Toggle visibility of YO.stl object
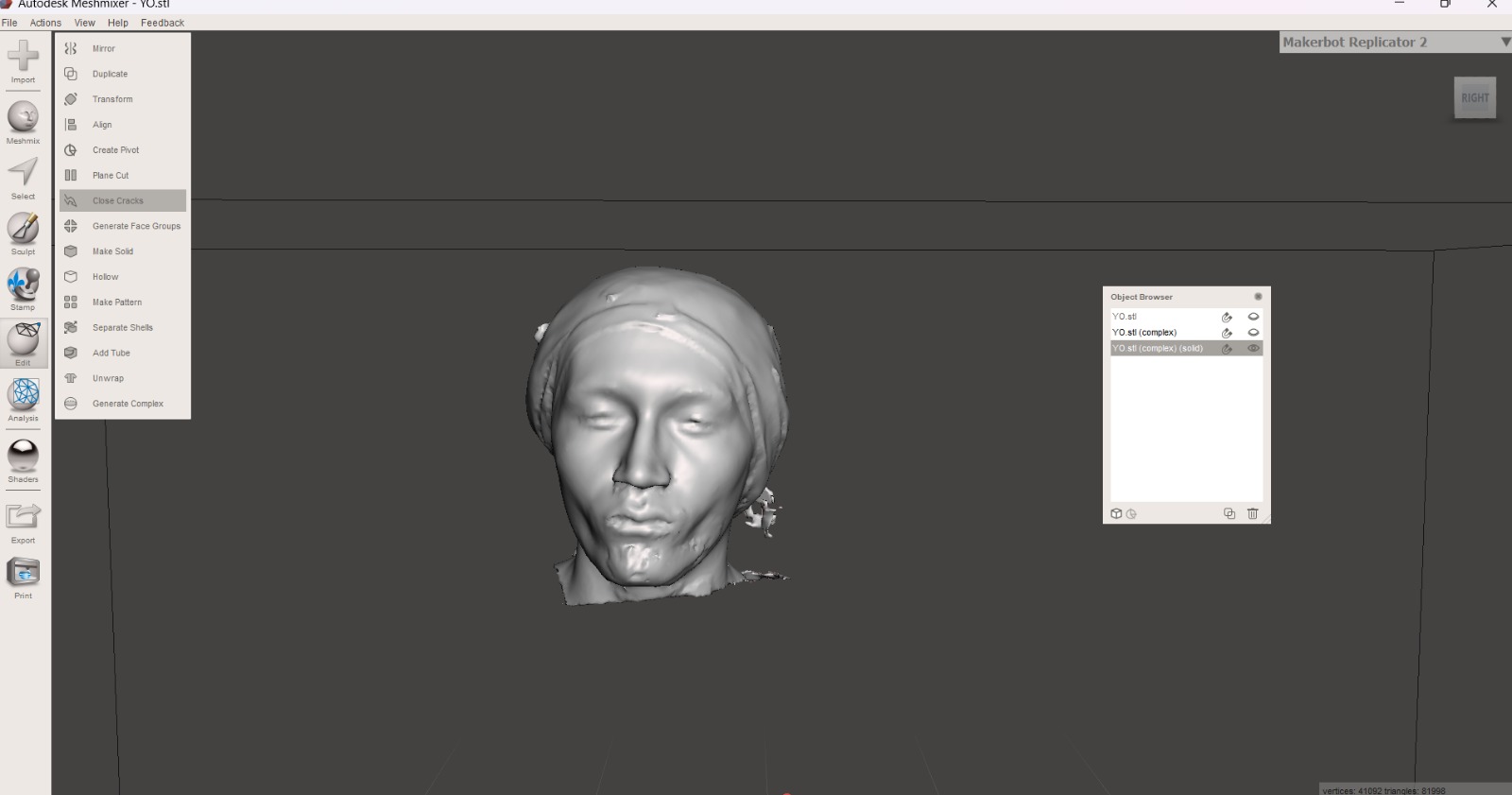Screen dimensions: 1512x795 point(1254,317)
